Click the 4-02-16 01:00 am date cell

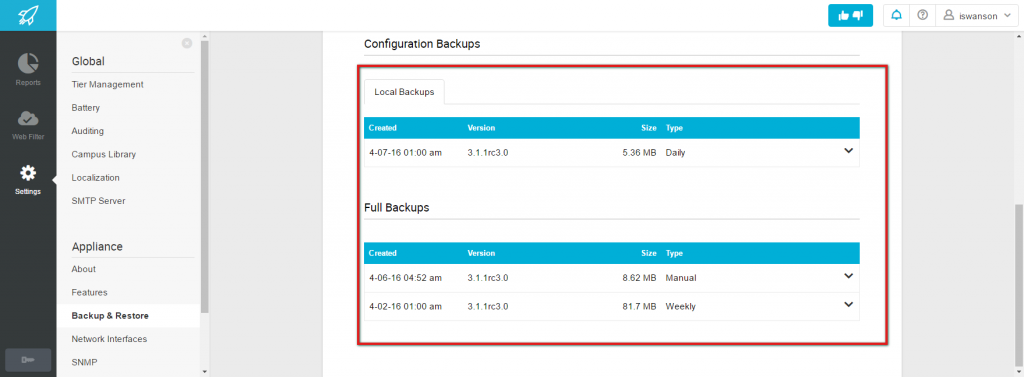click(405, 306)
